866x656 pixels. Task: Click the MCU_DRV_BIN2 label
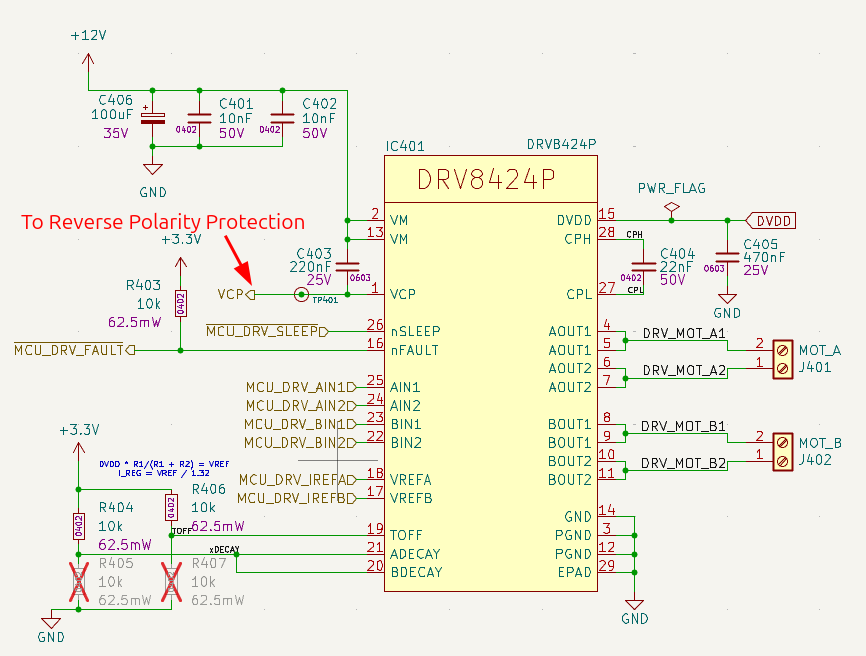pos(300,443)
